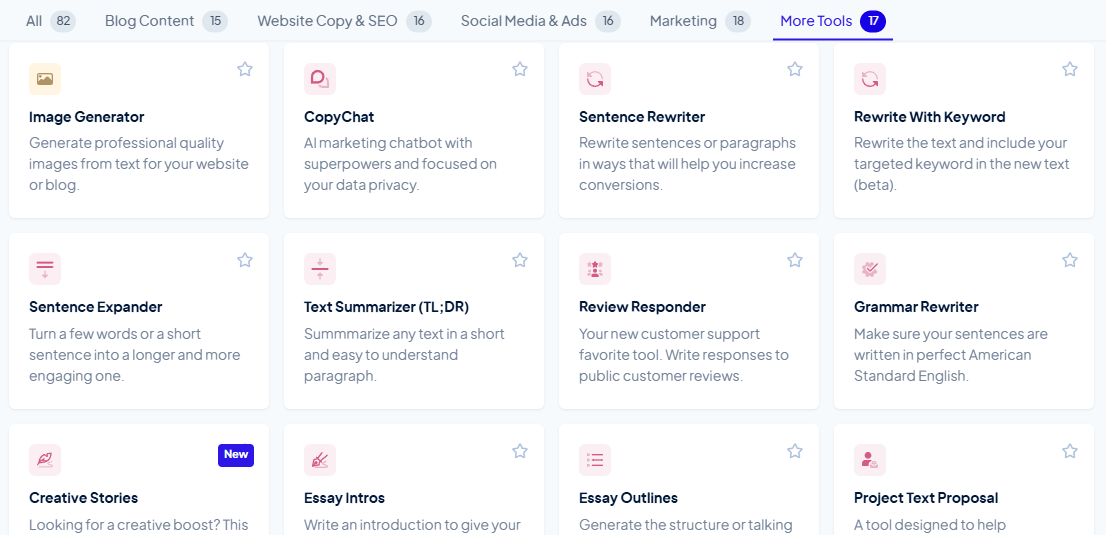Click the Sentence Rewriter refresh icon
Image resolution: width=1106 pixels, height=535 pixels.
tap(595, 79)
